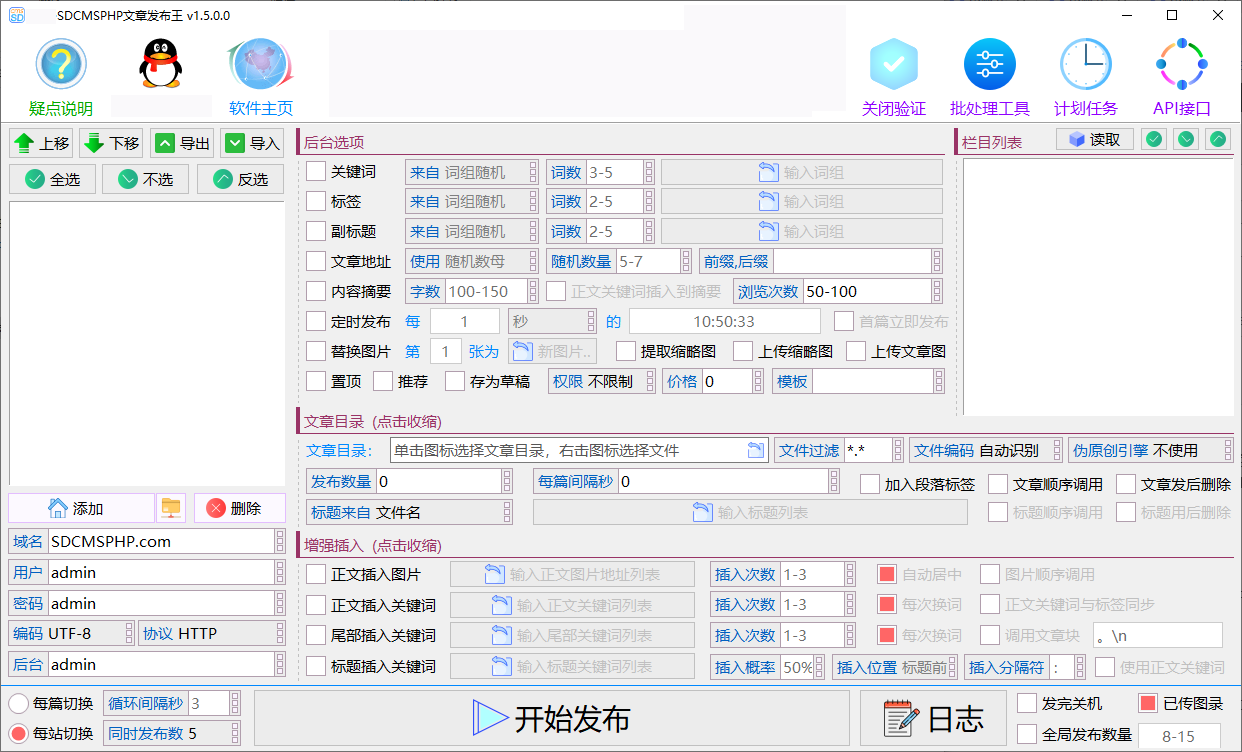Click the QQ penguin icon

click(x=161, y=66)
